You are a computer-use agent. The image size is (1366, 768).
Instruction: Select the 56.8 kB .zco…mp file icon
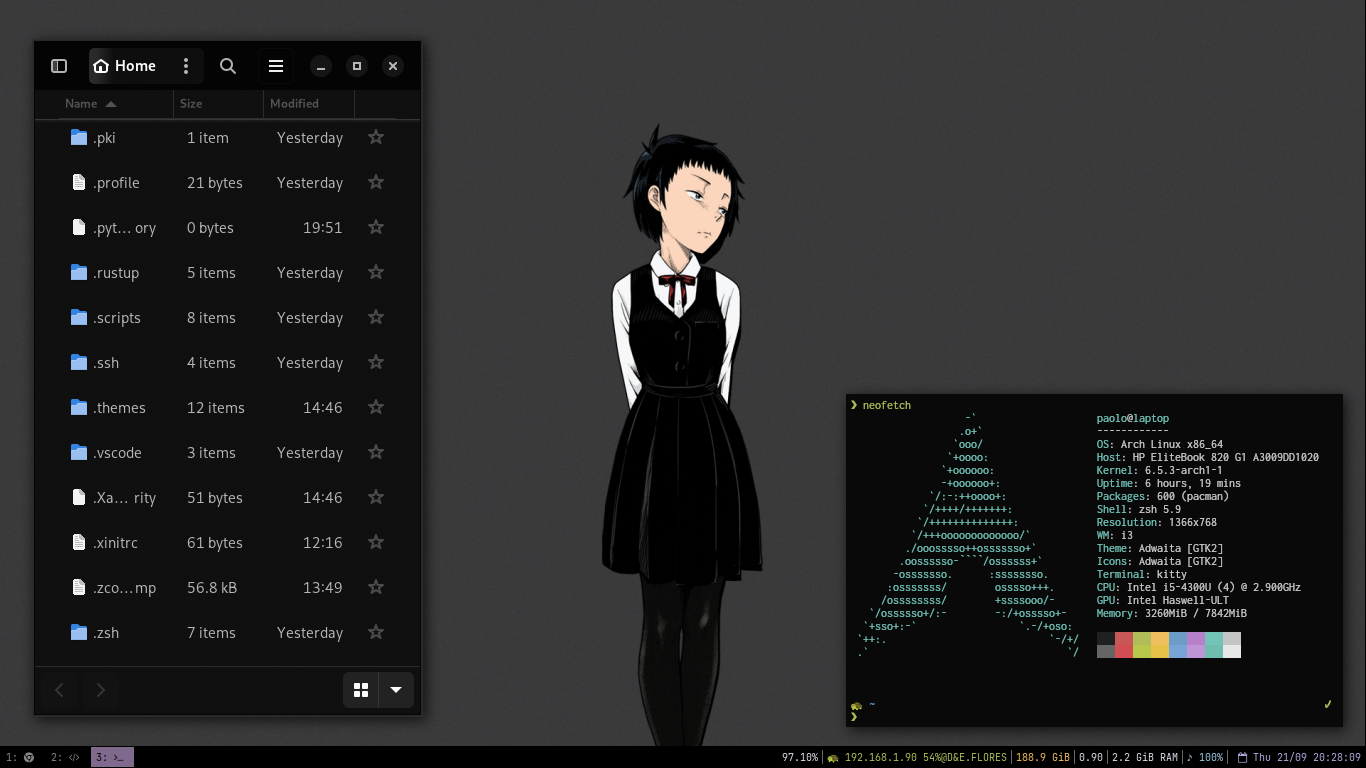[79, 587]
